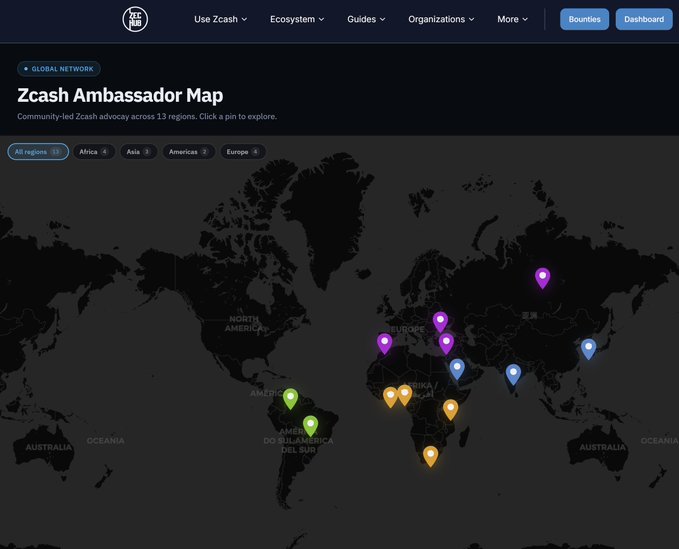Expand the Organizations dropdown menu

(x=441, y=19)
